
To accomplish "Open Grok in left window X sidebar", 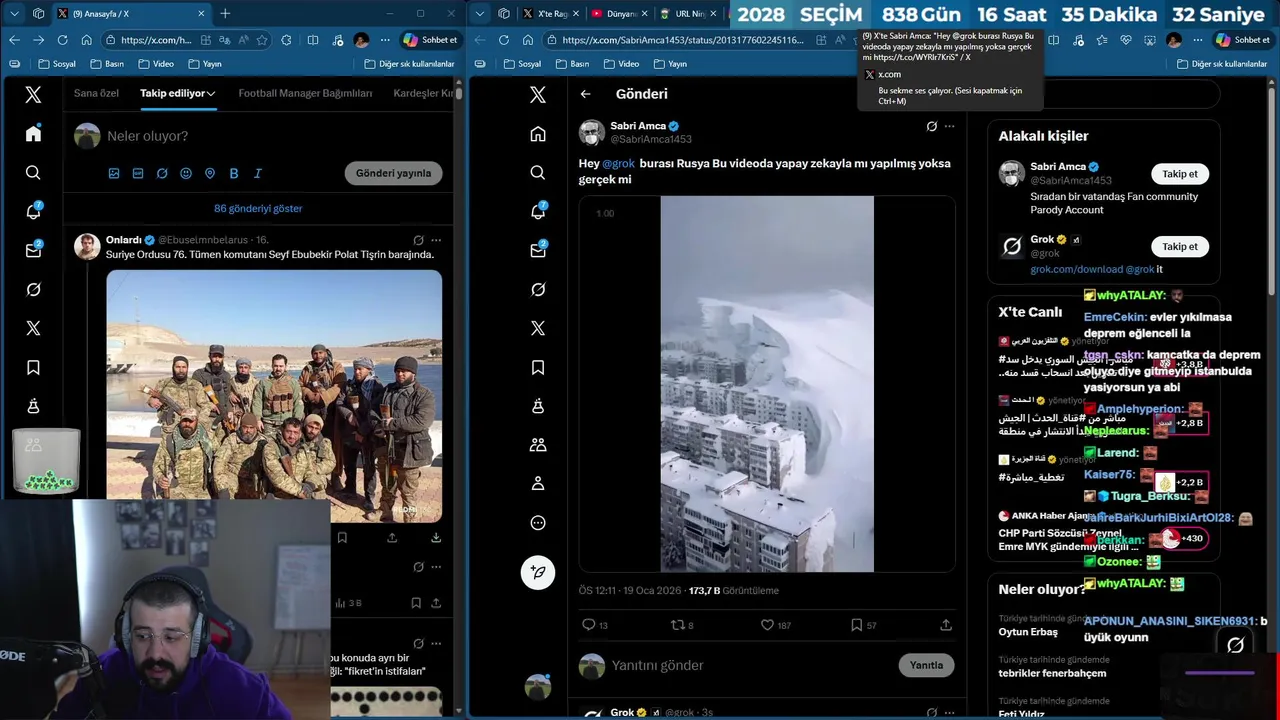I will tap(33, 289).
